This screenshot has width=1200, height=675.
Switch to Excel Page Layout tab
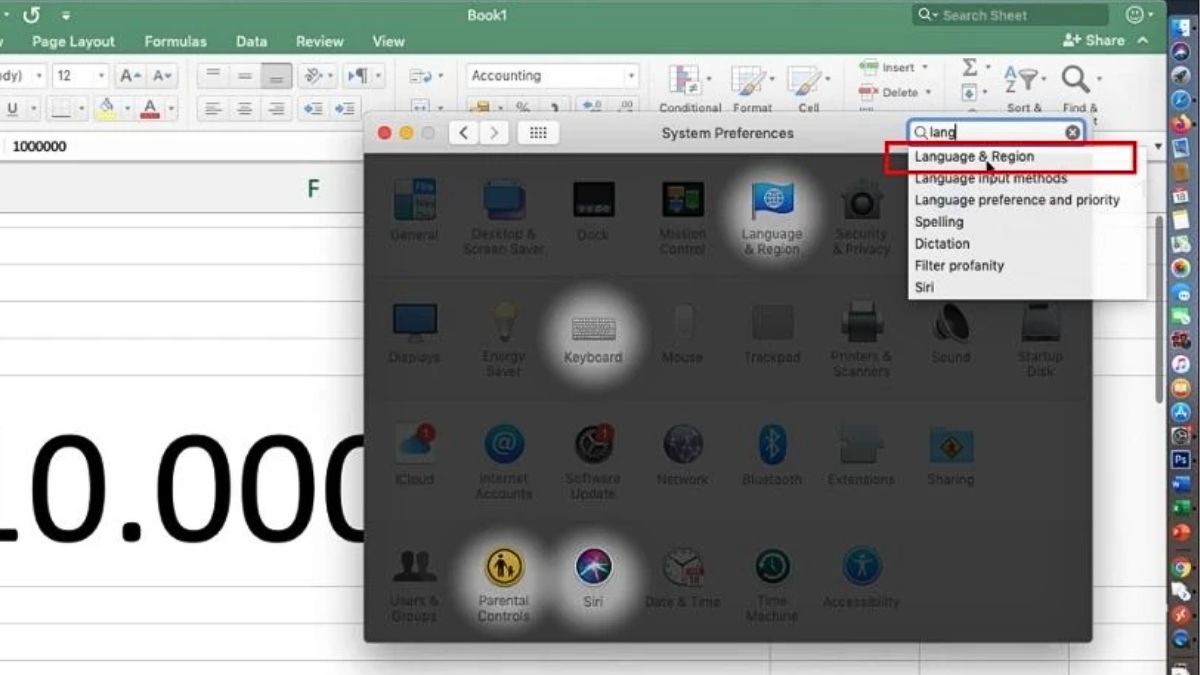click(73, 42)
